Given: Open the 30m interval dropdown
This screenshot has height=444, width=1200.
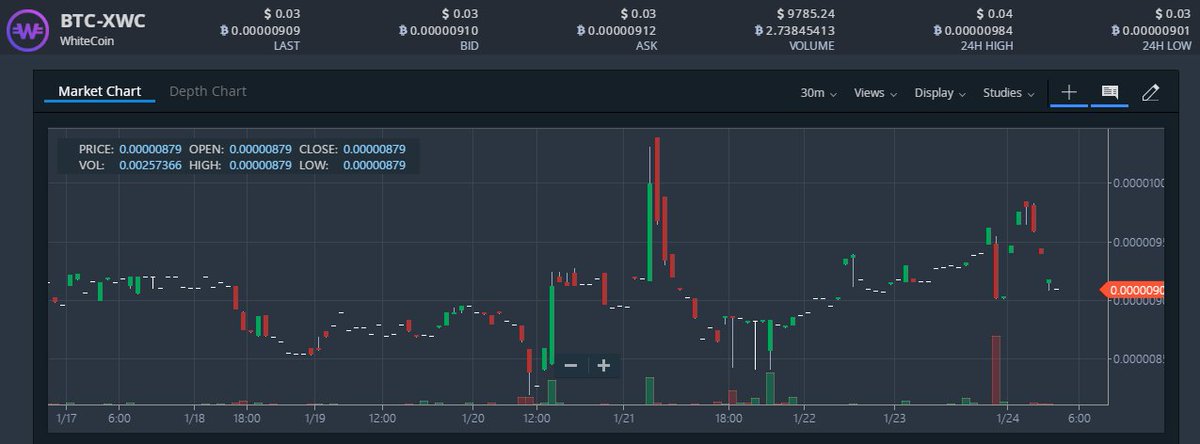Looking at the screenshot, I should (x=818, y=93).
